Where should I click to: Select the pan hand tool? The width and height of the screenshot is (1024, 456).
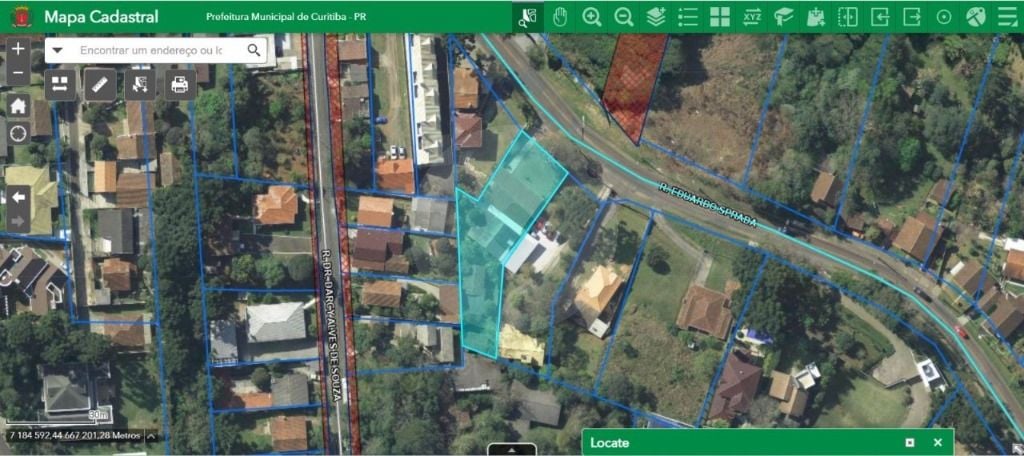point(560,17)
